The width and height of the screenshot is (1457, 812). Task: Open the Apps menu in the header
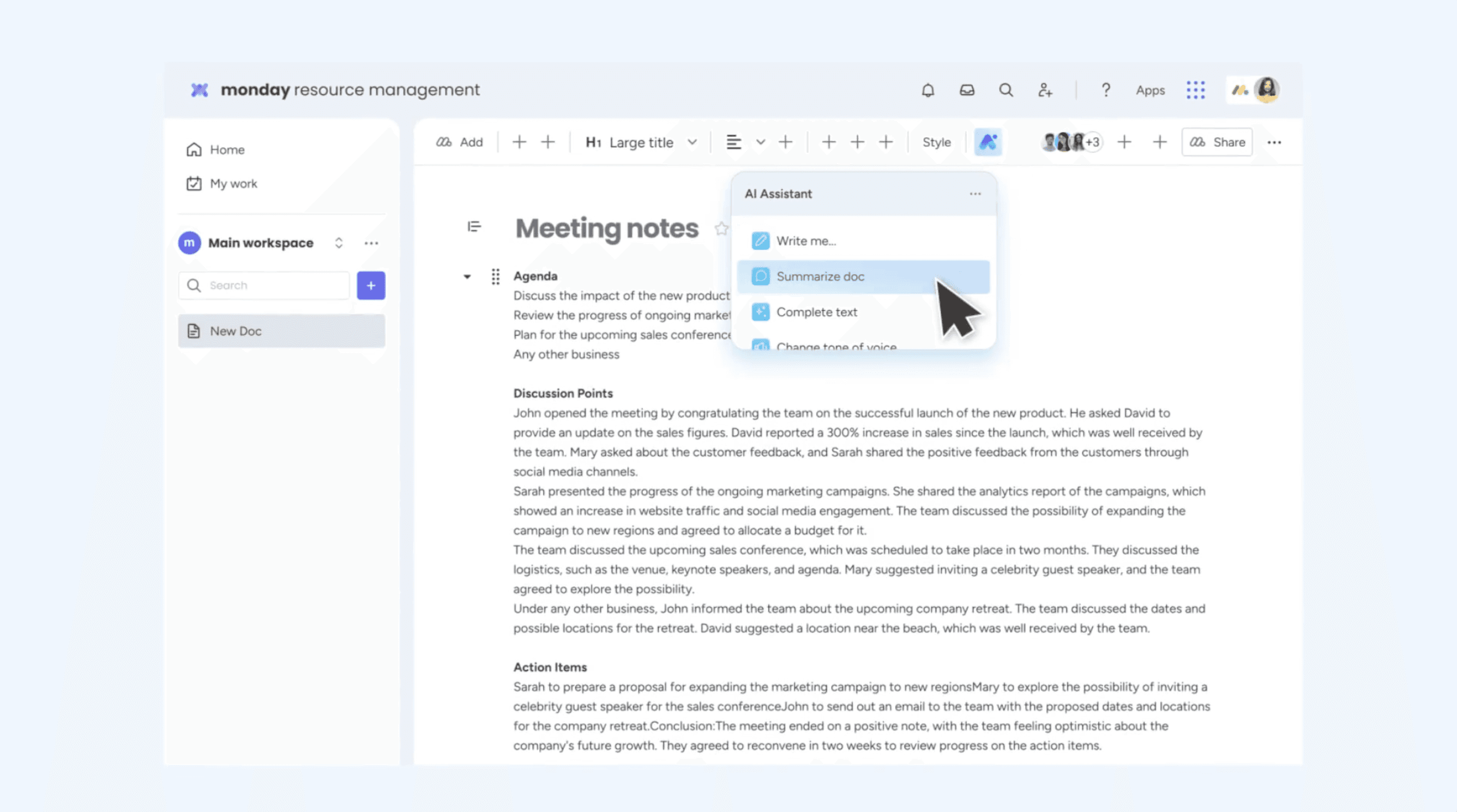(1150, 90)
